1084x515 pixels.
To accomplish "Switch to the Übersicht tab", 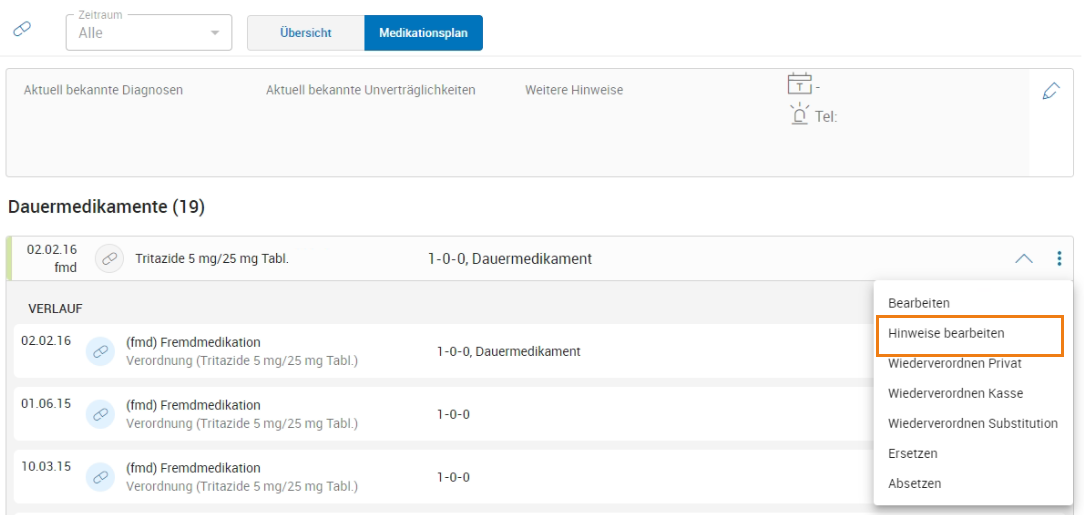I will point(306,33).
